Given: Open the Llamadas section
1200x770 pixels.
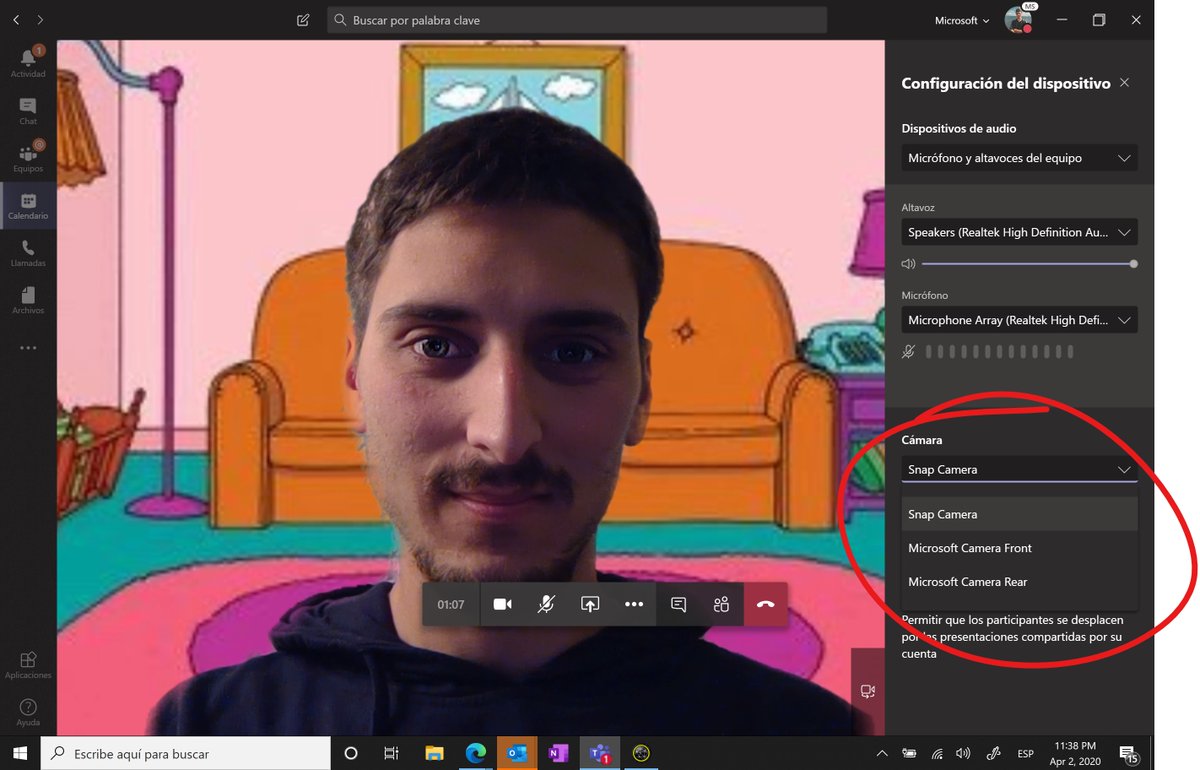Looking at the screenshot, I should point(28,253).
